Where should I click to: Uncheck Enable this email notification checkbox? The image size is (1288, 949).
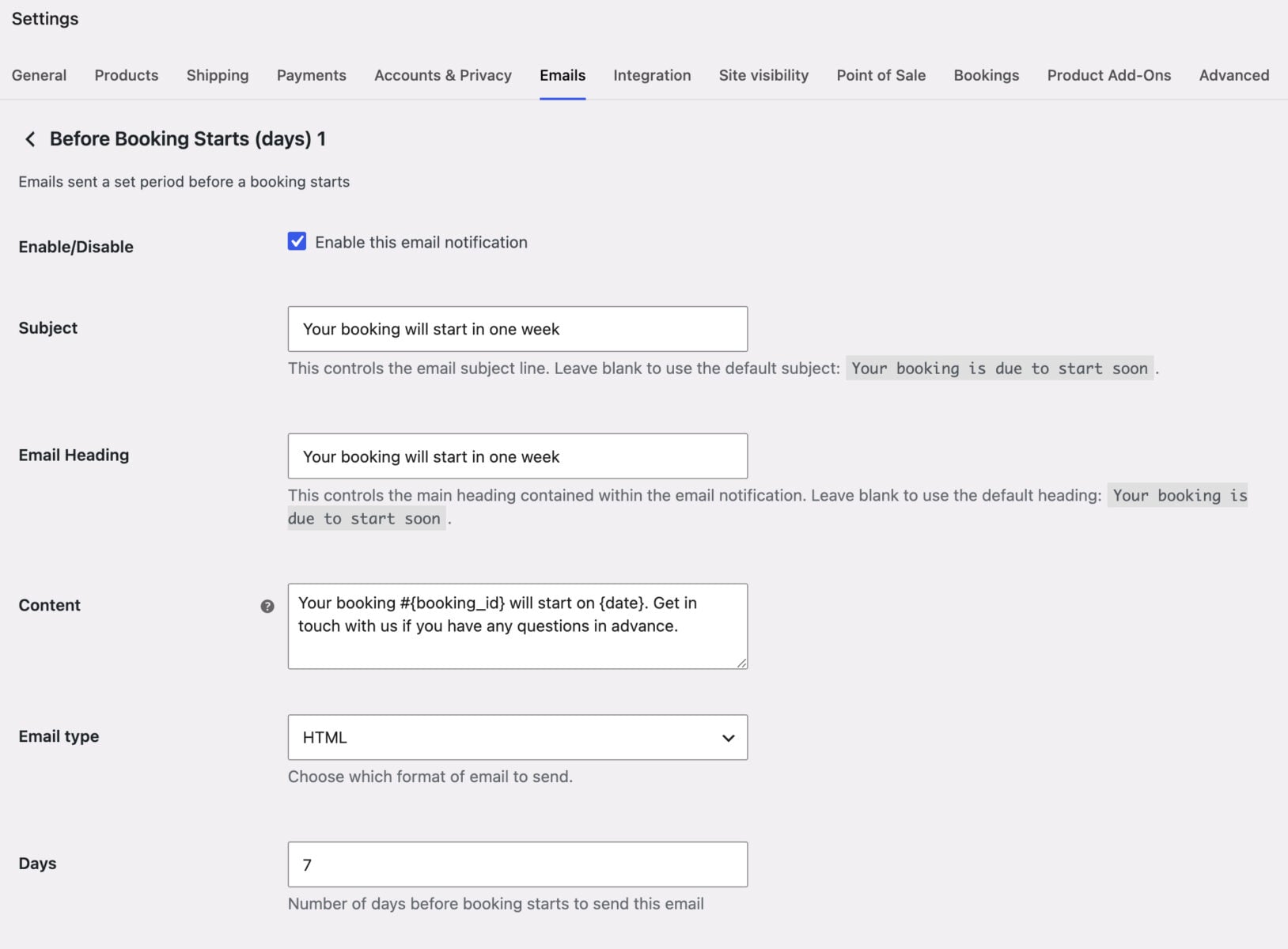297,241
